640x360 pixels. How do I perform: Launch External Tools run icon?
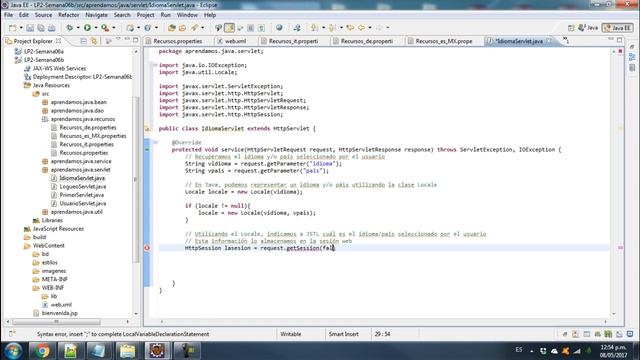pos(105,28)
